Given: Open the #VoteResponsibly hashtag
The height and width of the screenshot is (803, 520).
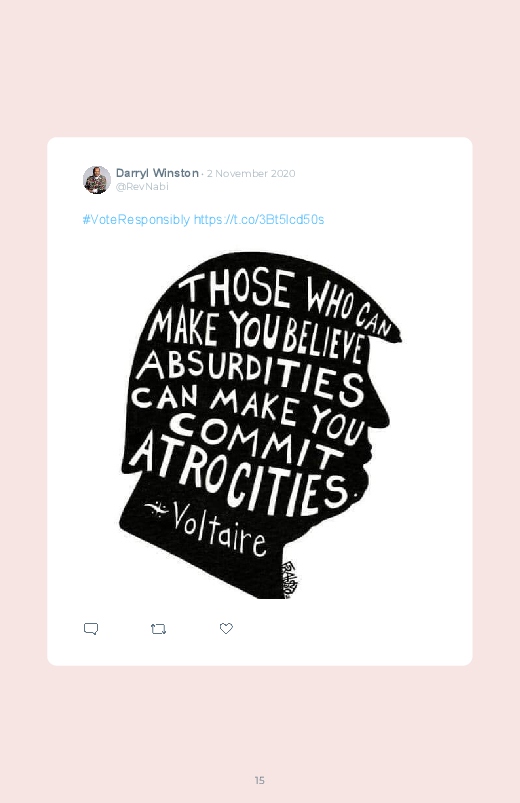Looking at the screenshot, I should [x=136, y=220].
